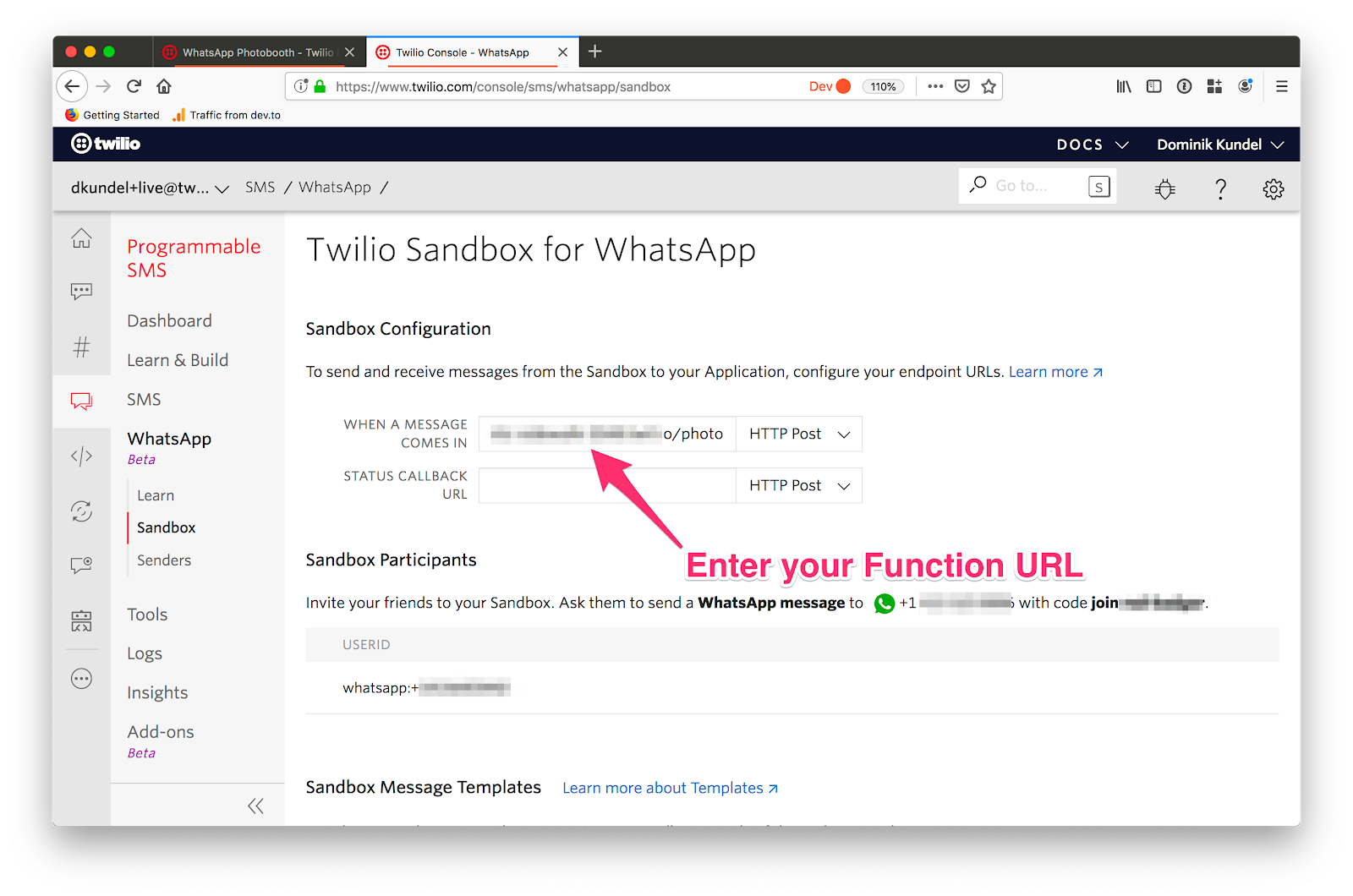Follow the Learn more link

[1055, 372]
